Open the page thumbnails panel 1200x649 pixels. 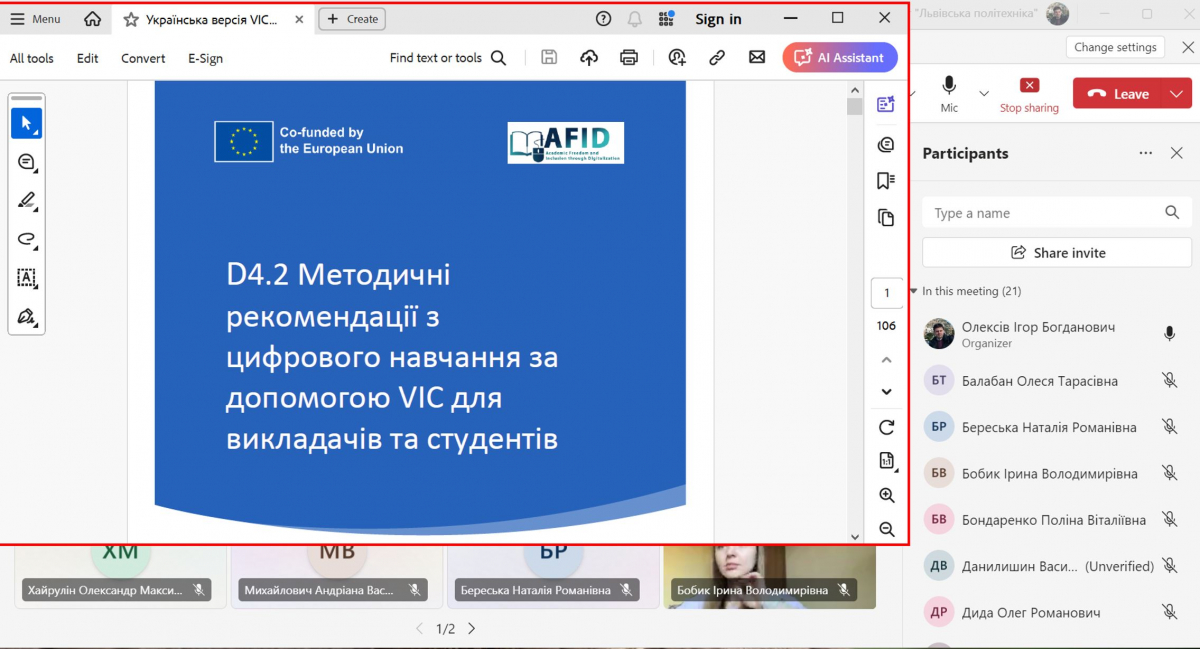tap(885, 216)
